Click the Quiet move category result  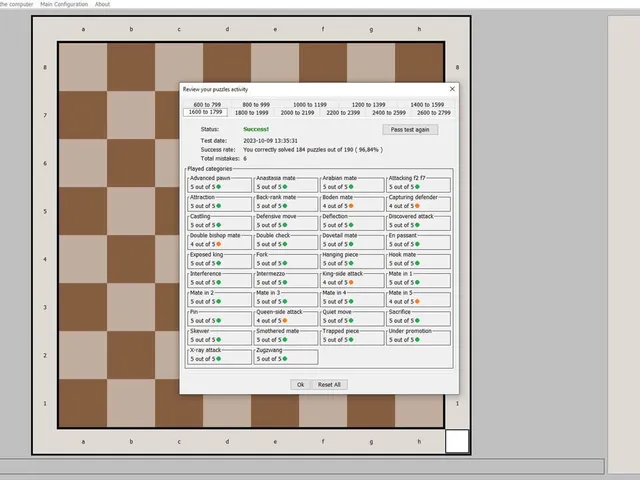click(352, 318)
